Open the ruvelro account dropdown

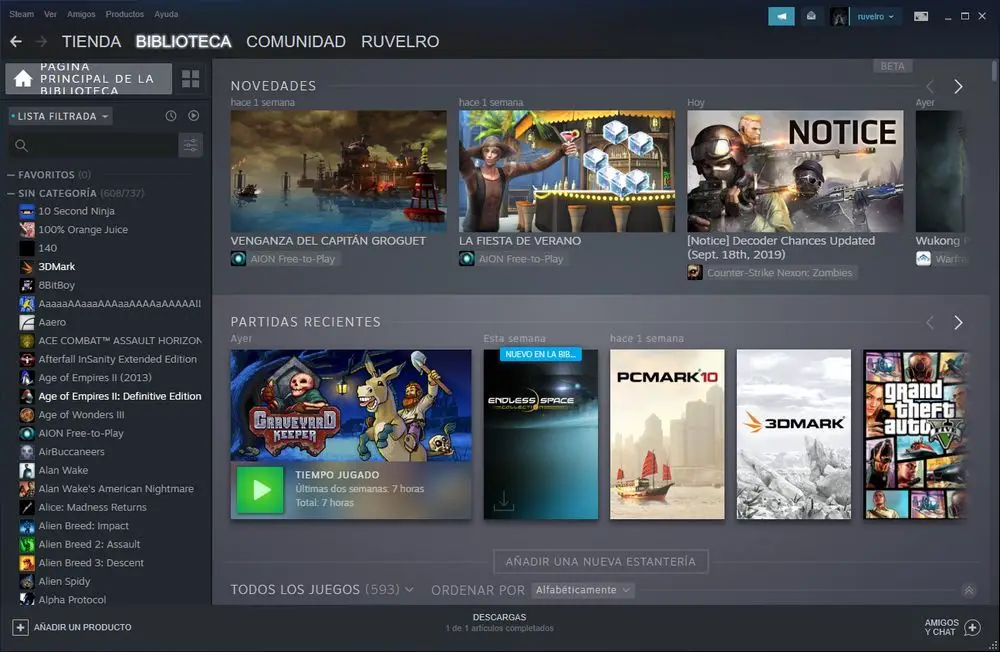[876, 17]
